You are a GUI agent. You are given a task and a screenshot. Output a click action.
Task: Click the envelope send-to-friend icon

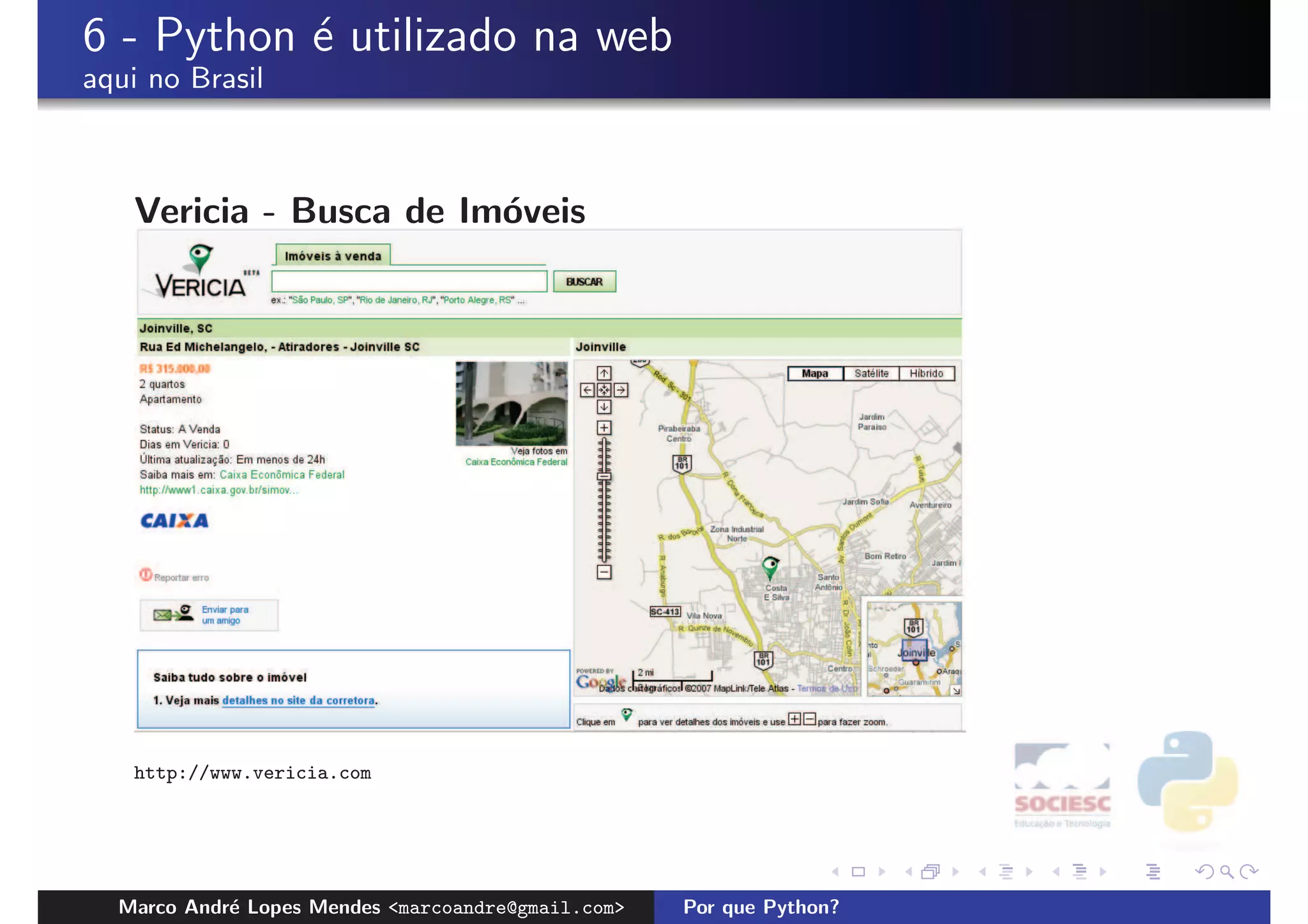click(172, 614)
